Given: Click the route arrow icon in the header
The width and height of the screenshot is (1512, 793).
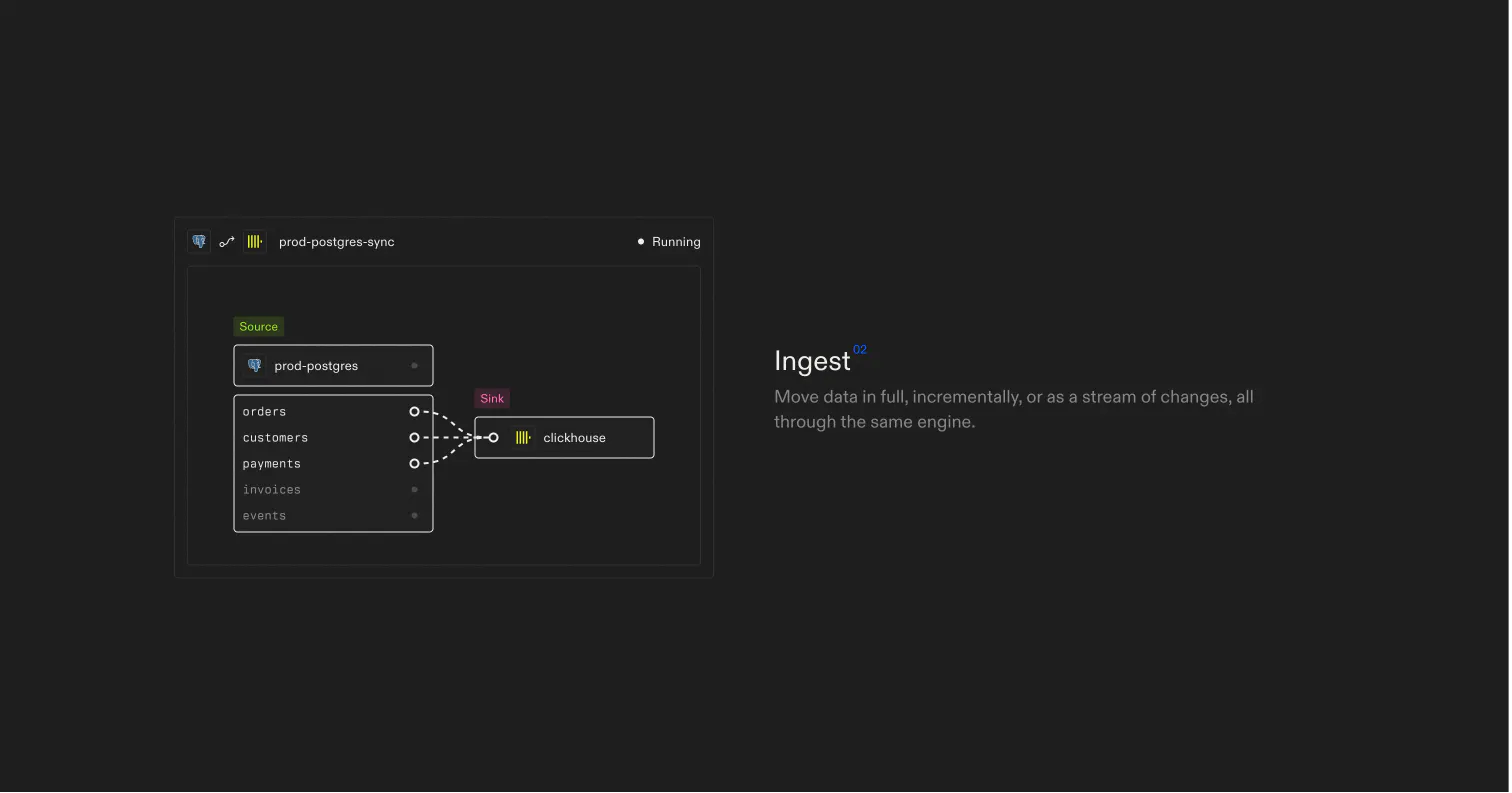Looking at the screenshot, I should click(x=227, y=242).
